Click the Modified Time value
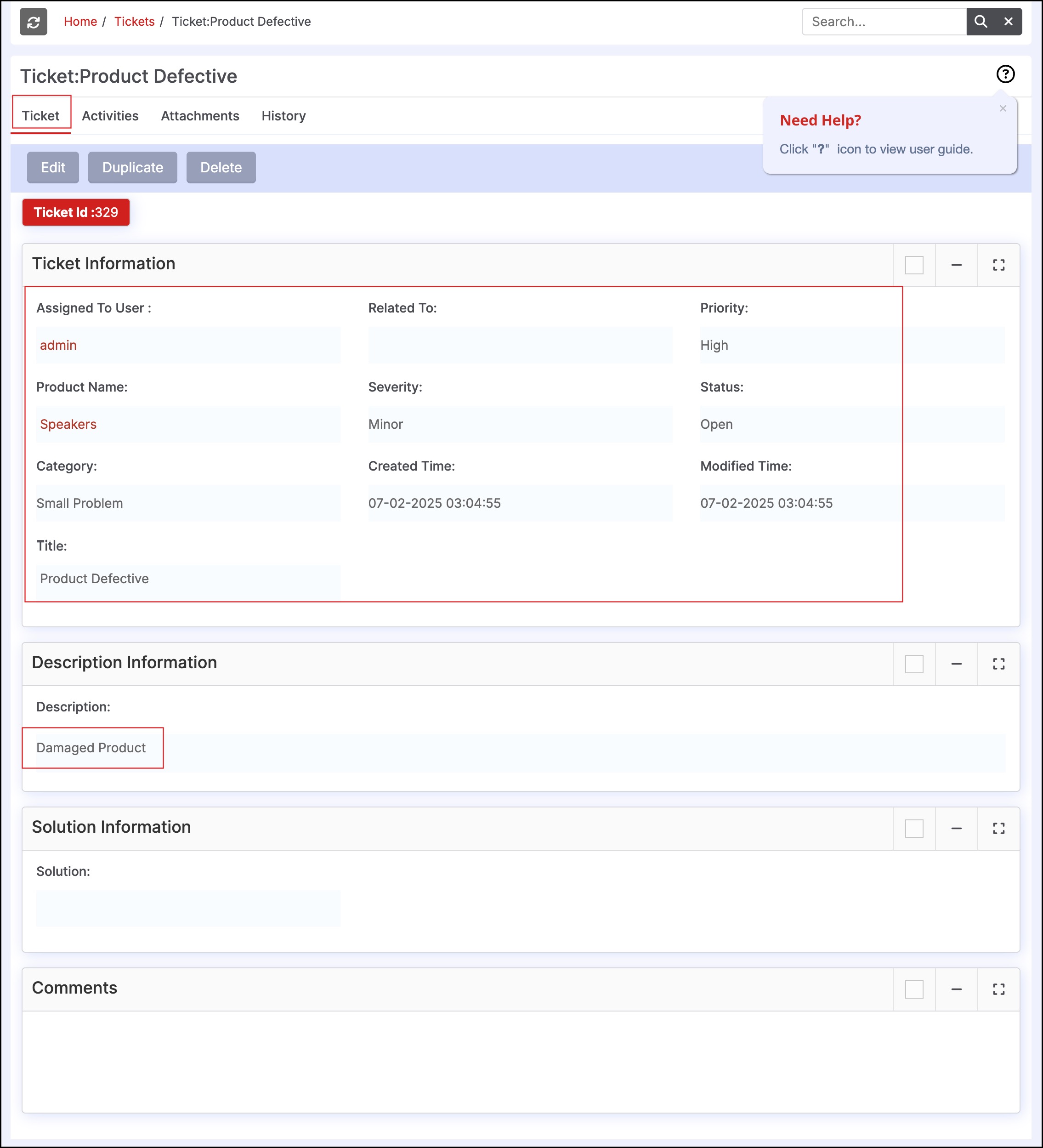1043x1148 pixels. pos(766,503)
